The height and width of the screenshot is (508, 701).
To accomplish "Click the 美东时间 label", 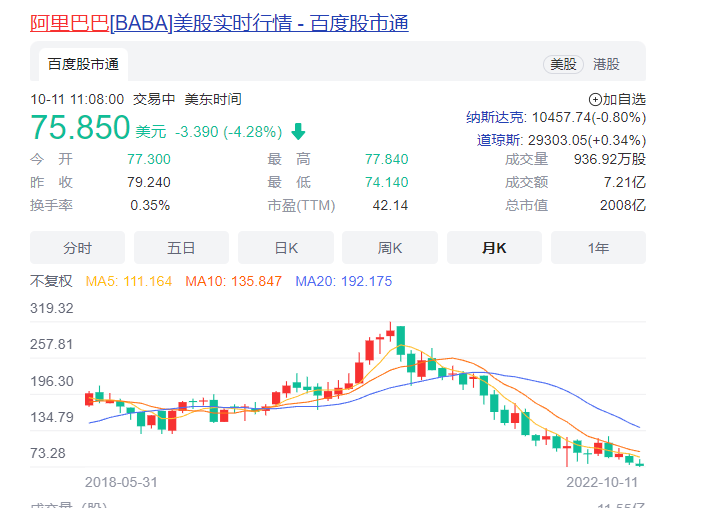I will pos(213,99).
